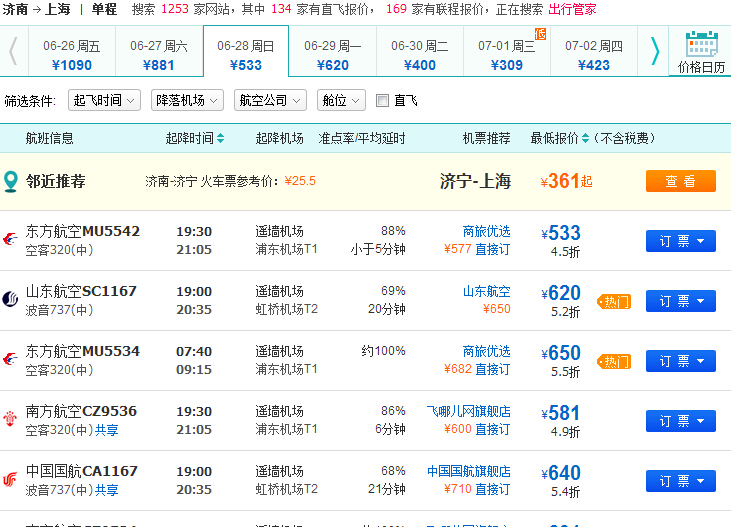
Task: Click 共享 link under CA1167
Action: (x=107, y=490)
